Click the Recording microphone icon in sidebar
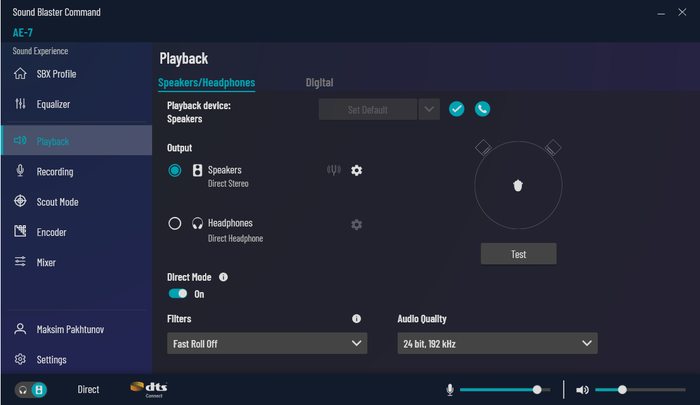Image resolution: width=700 pixels, height=405 pixels. (x=20, y=171)
